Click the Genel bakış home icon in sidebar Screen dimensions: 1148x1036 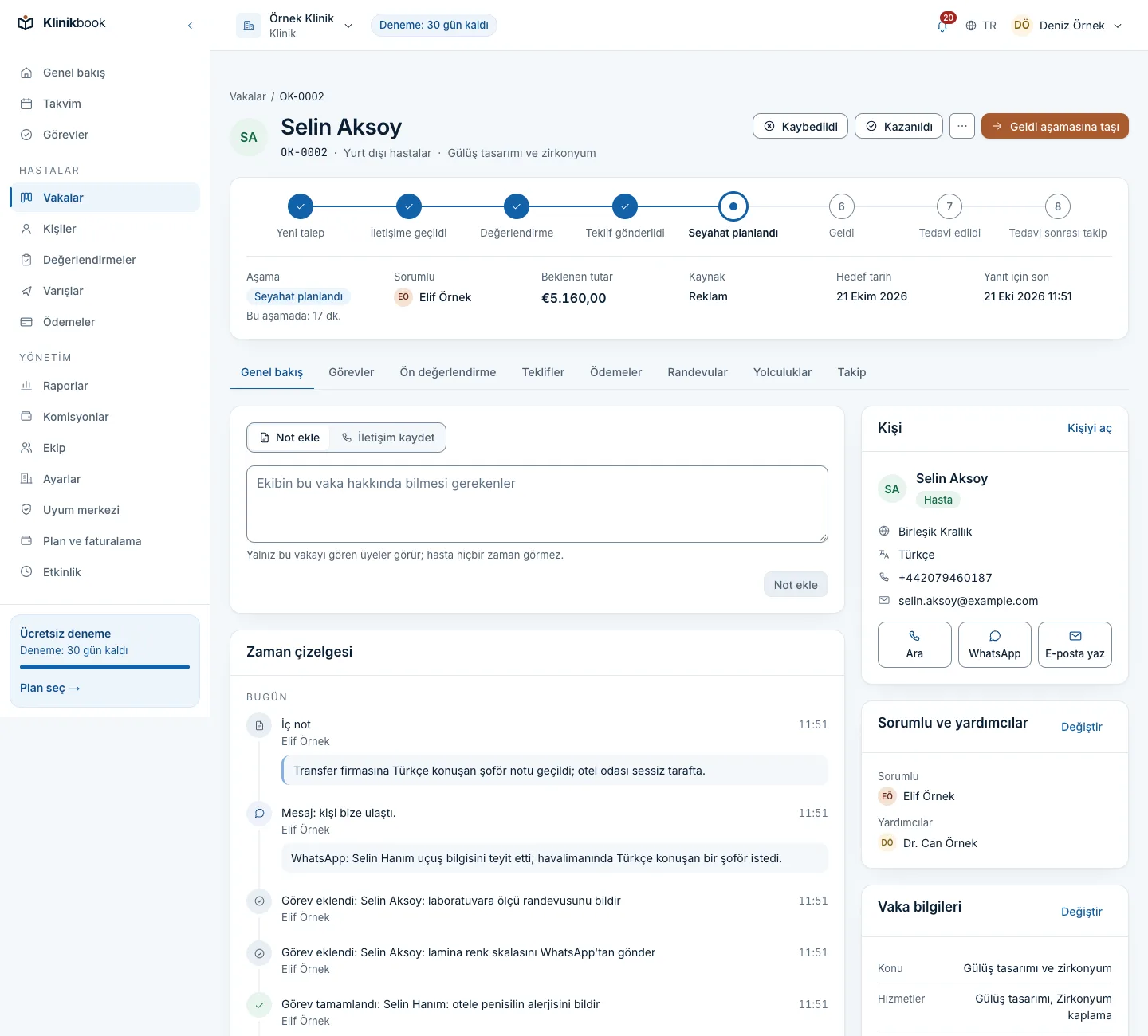[26, 73]
